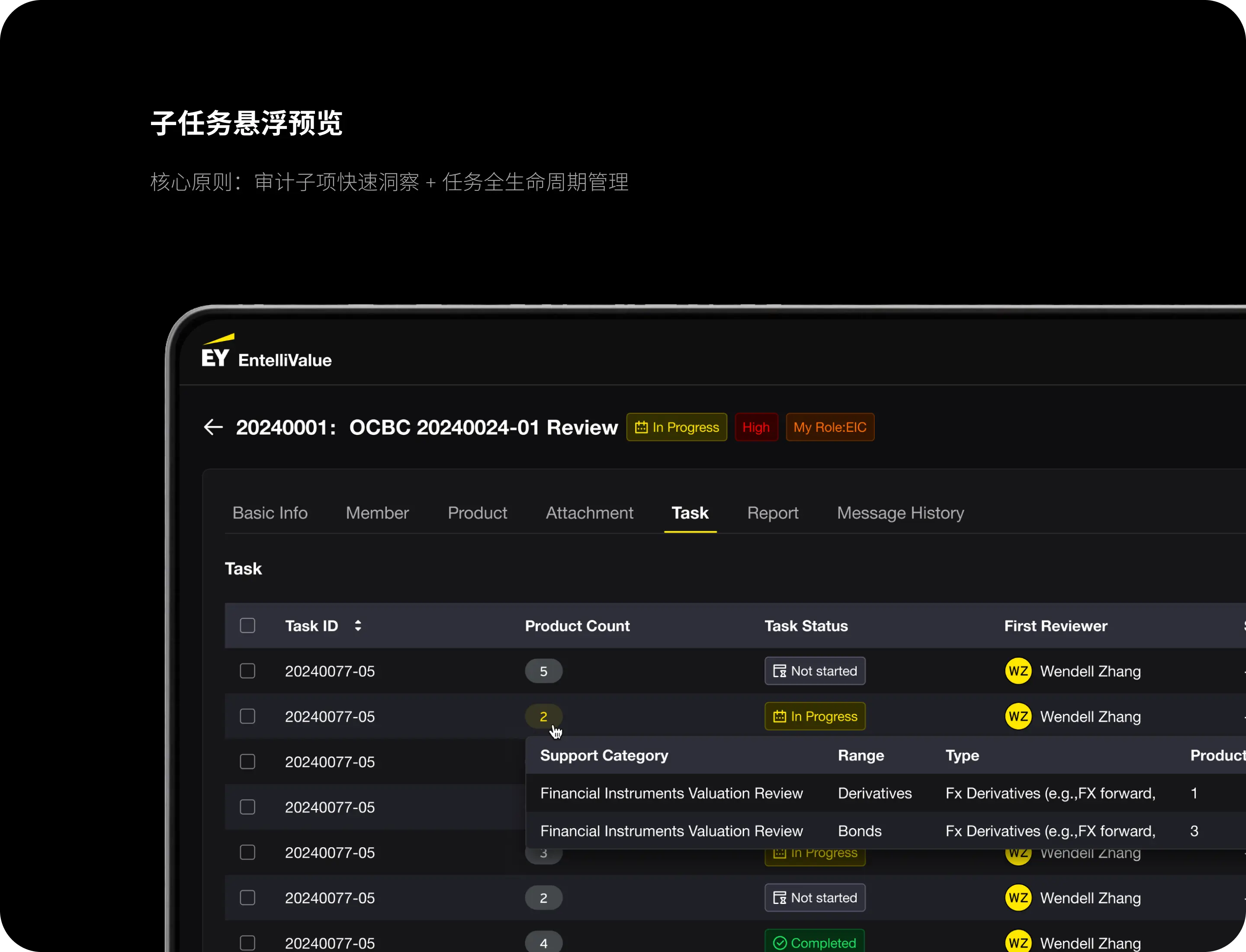Viewport: 1246px width, 952px height.
Task: Go to the Attachment tab
Action: point(589,513)
